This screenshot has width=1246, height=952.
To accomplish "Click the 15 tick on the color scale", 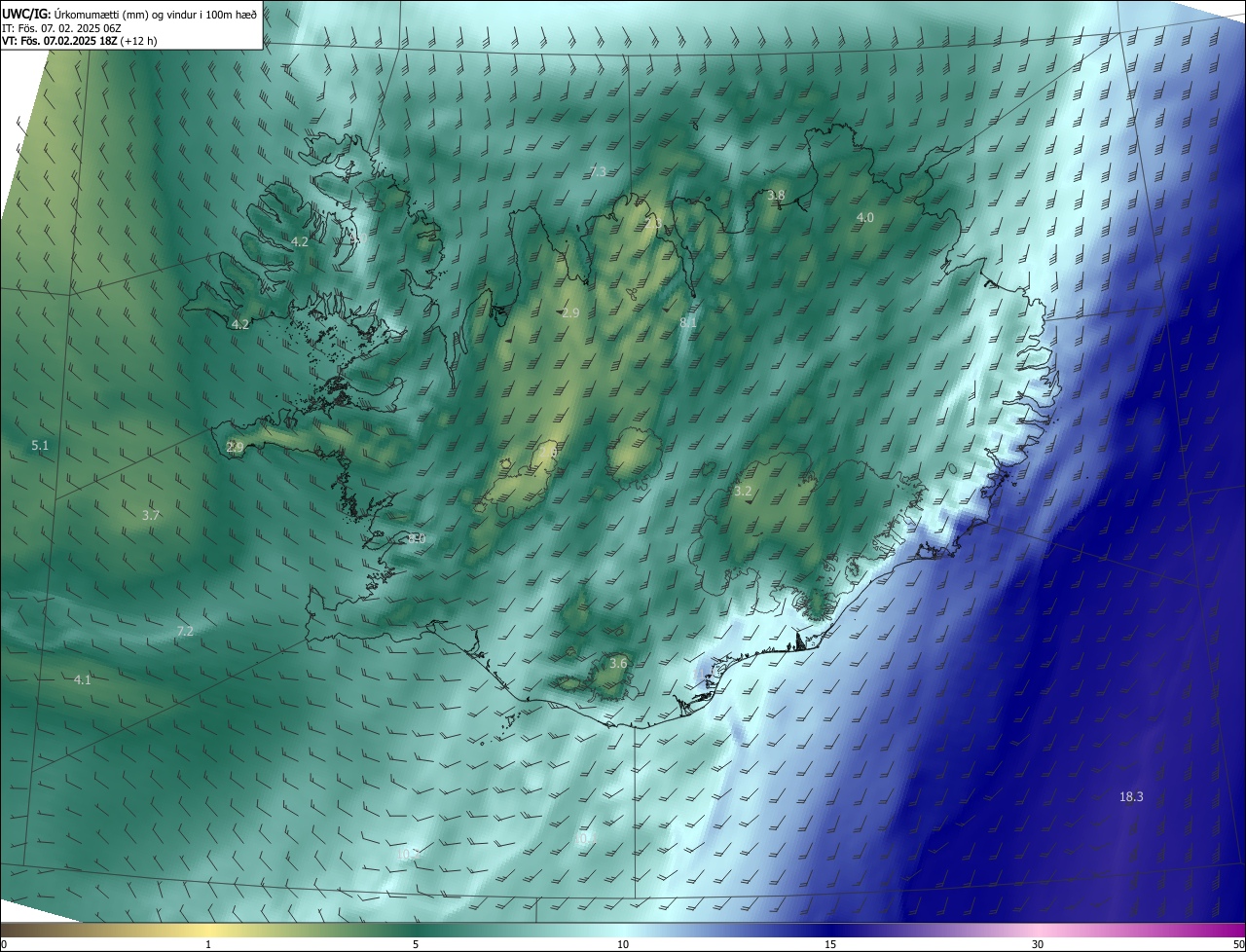I will pos(830,944).
